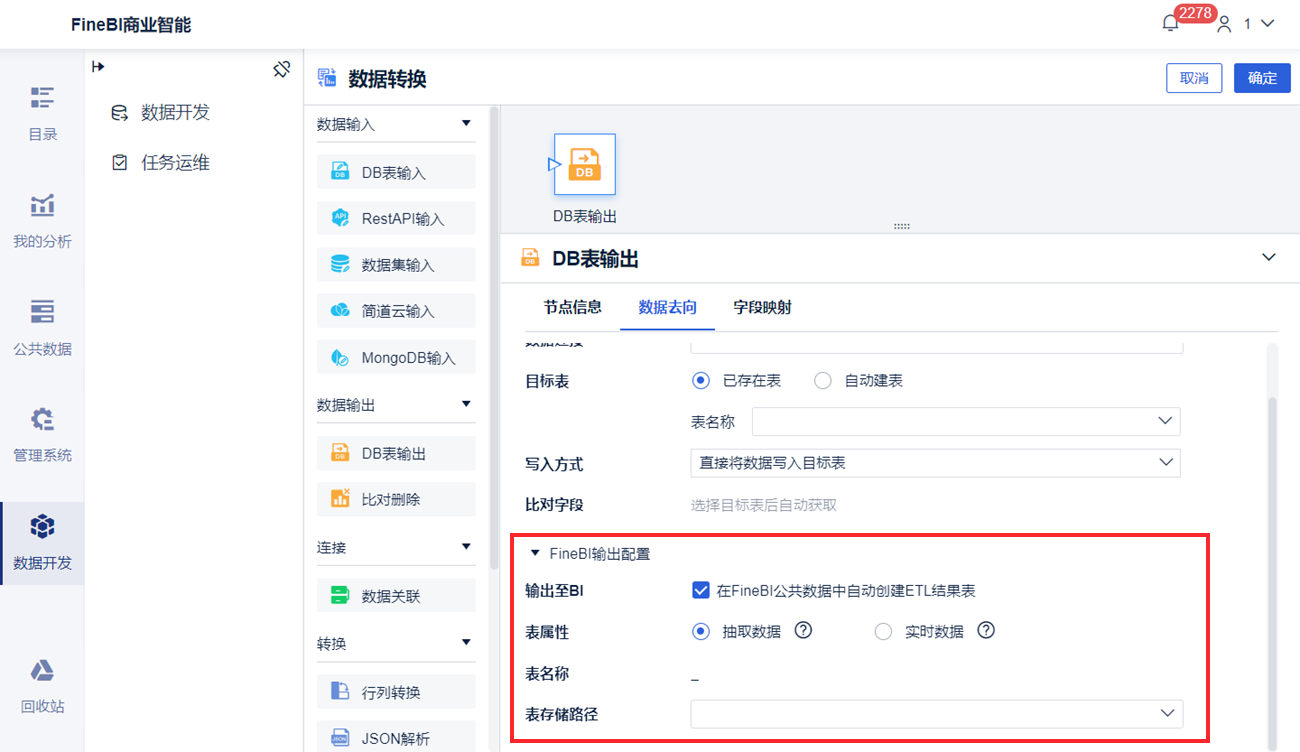
Task: Select the 数据集输入 operator
Action: [396, 265]
